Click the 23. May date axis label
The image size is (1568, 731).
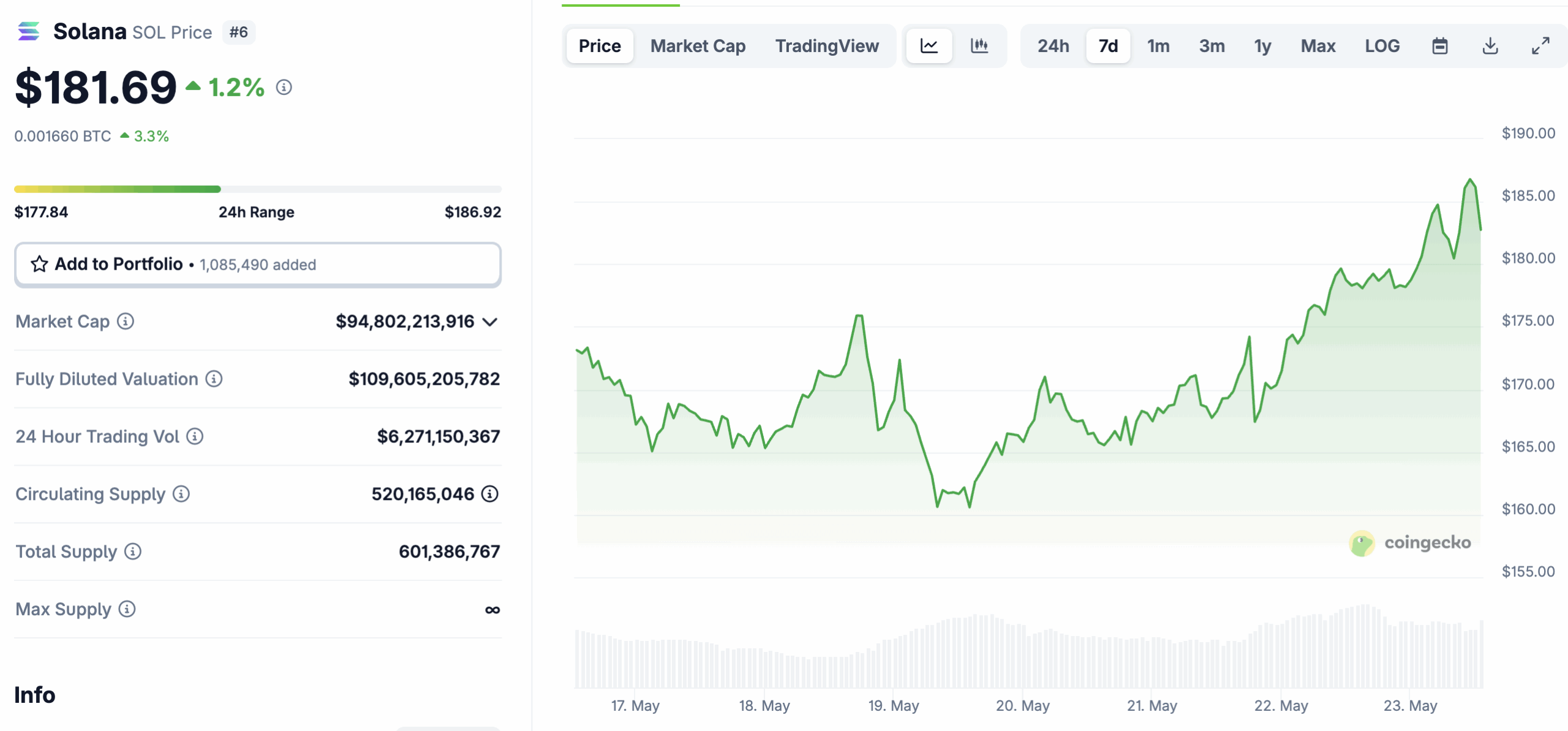click(1411, 705)
